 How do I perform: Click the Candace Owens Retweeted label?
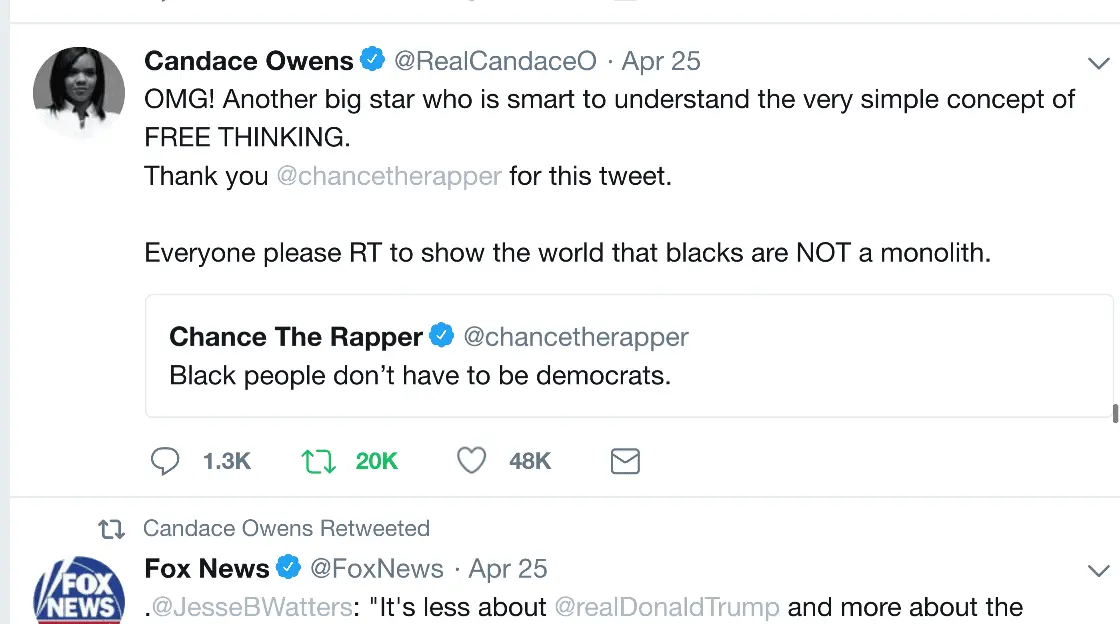pyautogui.click(x=286, y=528)
